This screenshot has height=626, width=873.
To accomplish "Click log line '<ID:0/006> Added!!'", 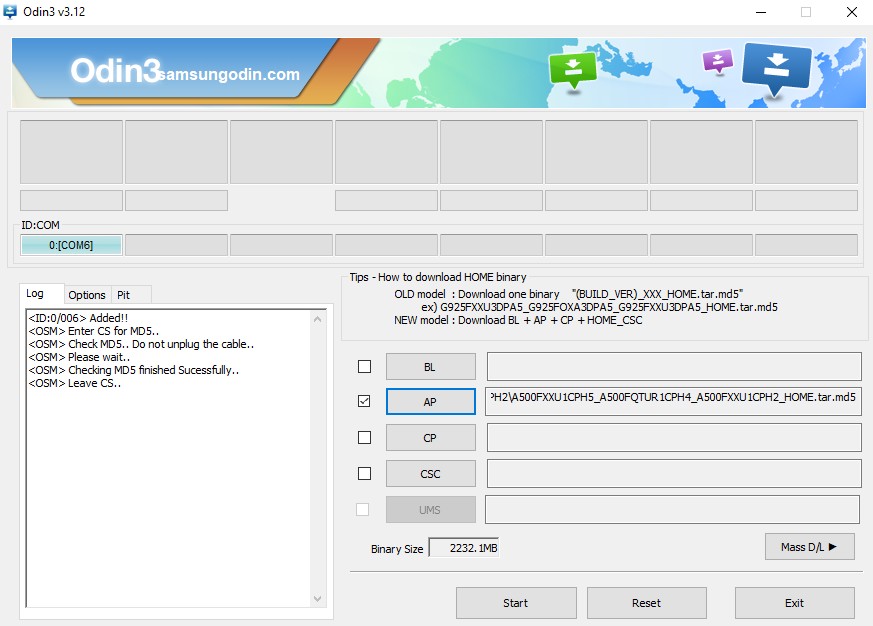I will pyautogui.click(x=78, y=318).
